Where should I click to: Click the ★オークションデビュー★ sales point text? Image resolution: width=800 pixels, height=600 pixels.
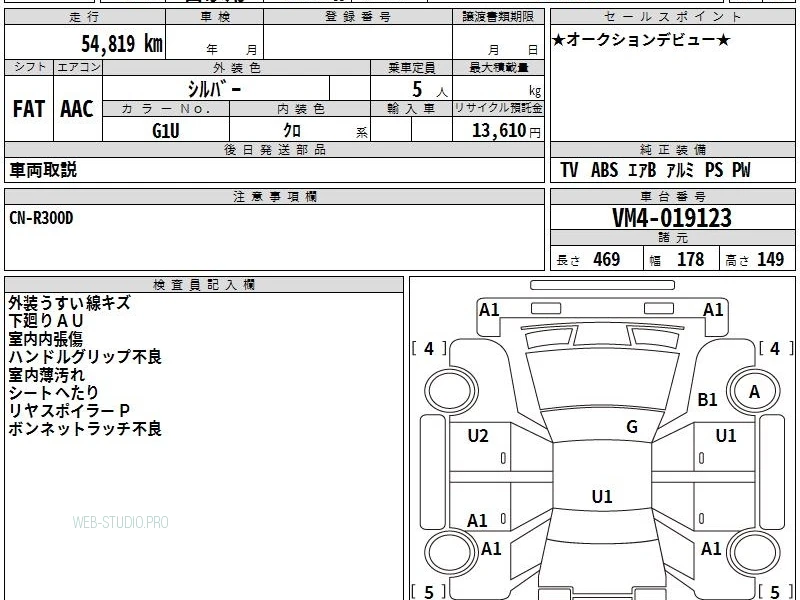[641, 40]
